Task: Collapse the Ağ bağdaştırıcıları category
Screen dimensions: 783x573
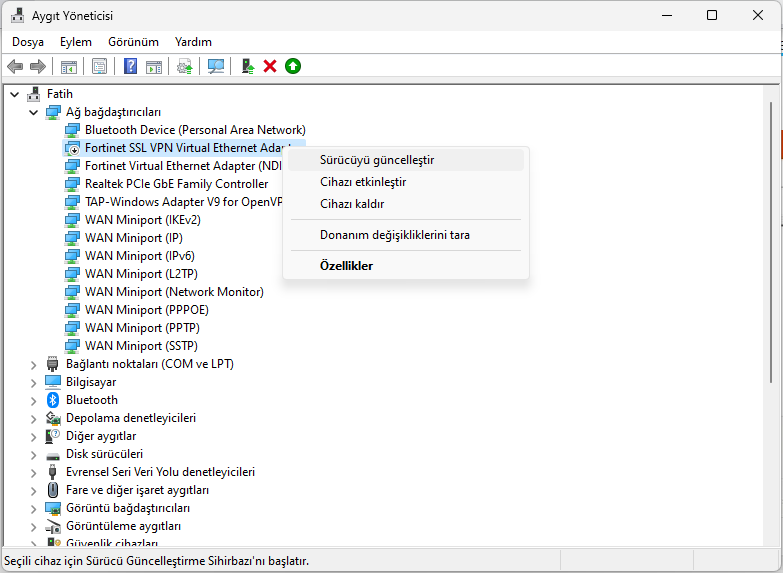Action: [x=34, y=112]
